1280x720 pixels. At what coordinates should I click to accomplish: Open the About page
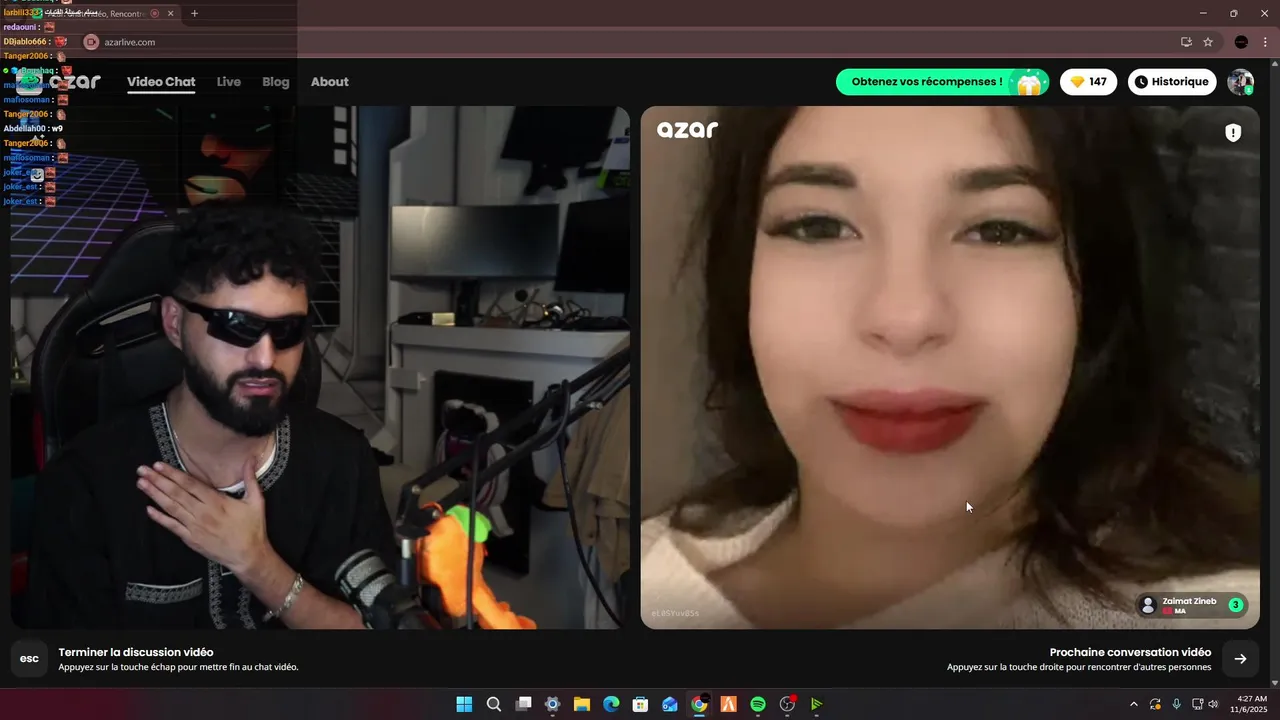(x=330, y=82)
